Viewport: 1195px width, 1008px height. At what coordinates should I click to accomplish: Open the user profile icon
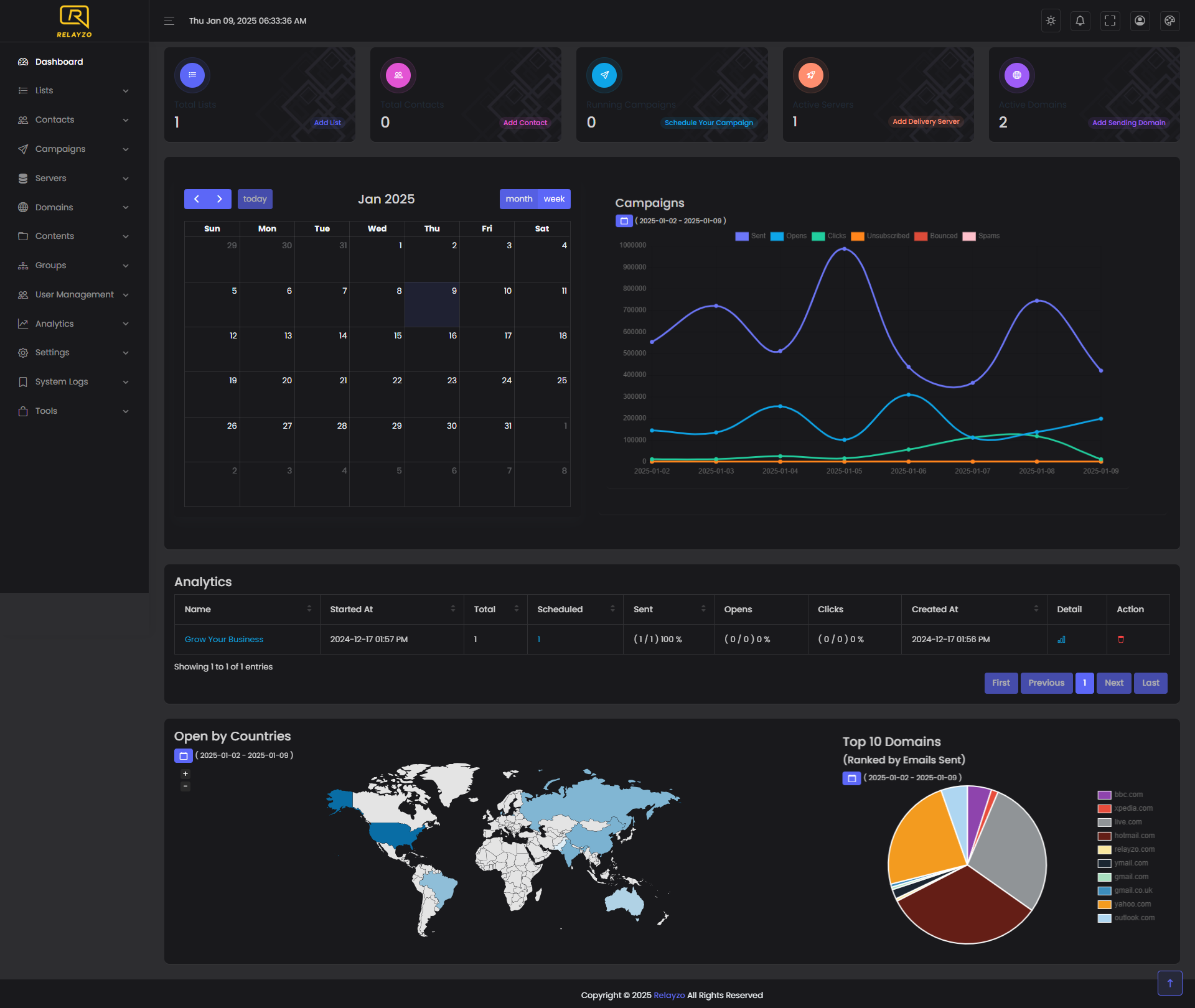coord(1140,21)
